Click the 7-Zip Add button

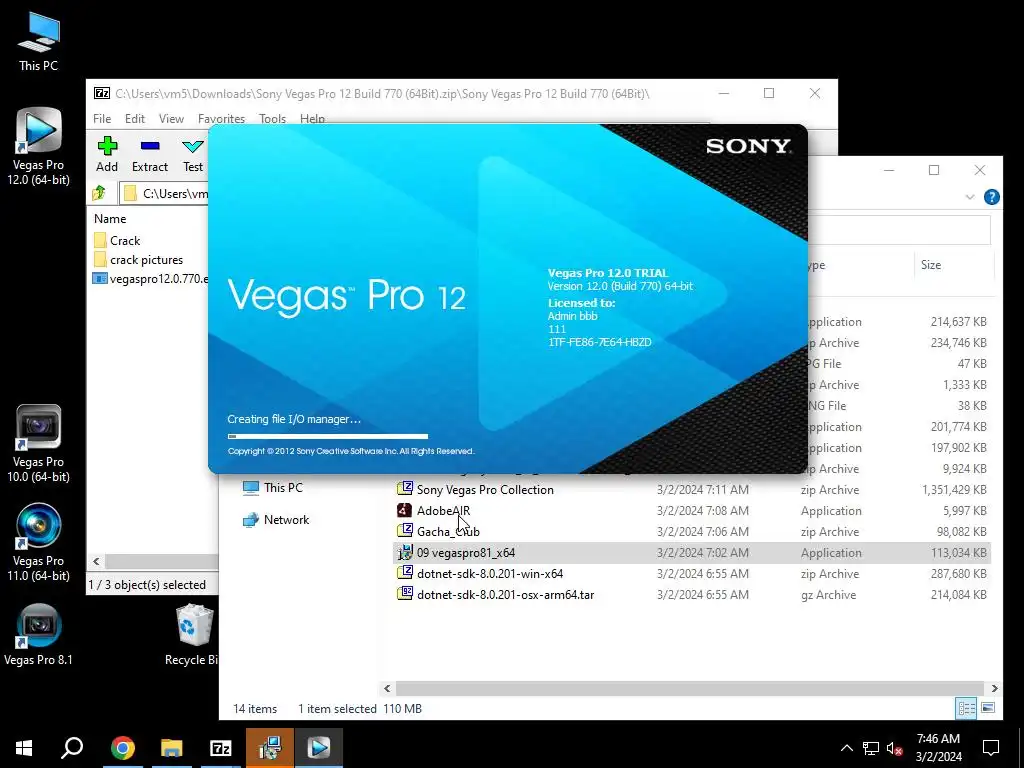[x=107, y=155]
